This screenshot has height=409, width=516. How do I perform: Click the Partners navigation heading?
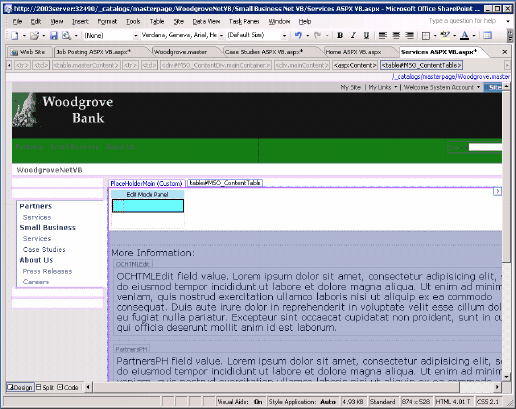36,206
